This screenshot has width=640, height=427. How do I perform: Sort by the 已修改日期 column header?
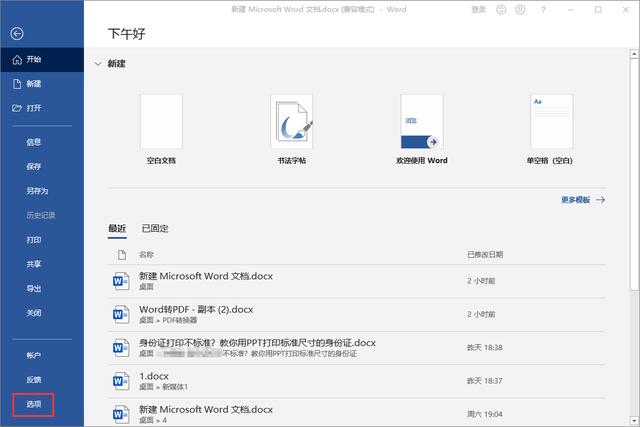coord(485,255)
